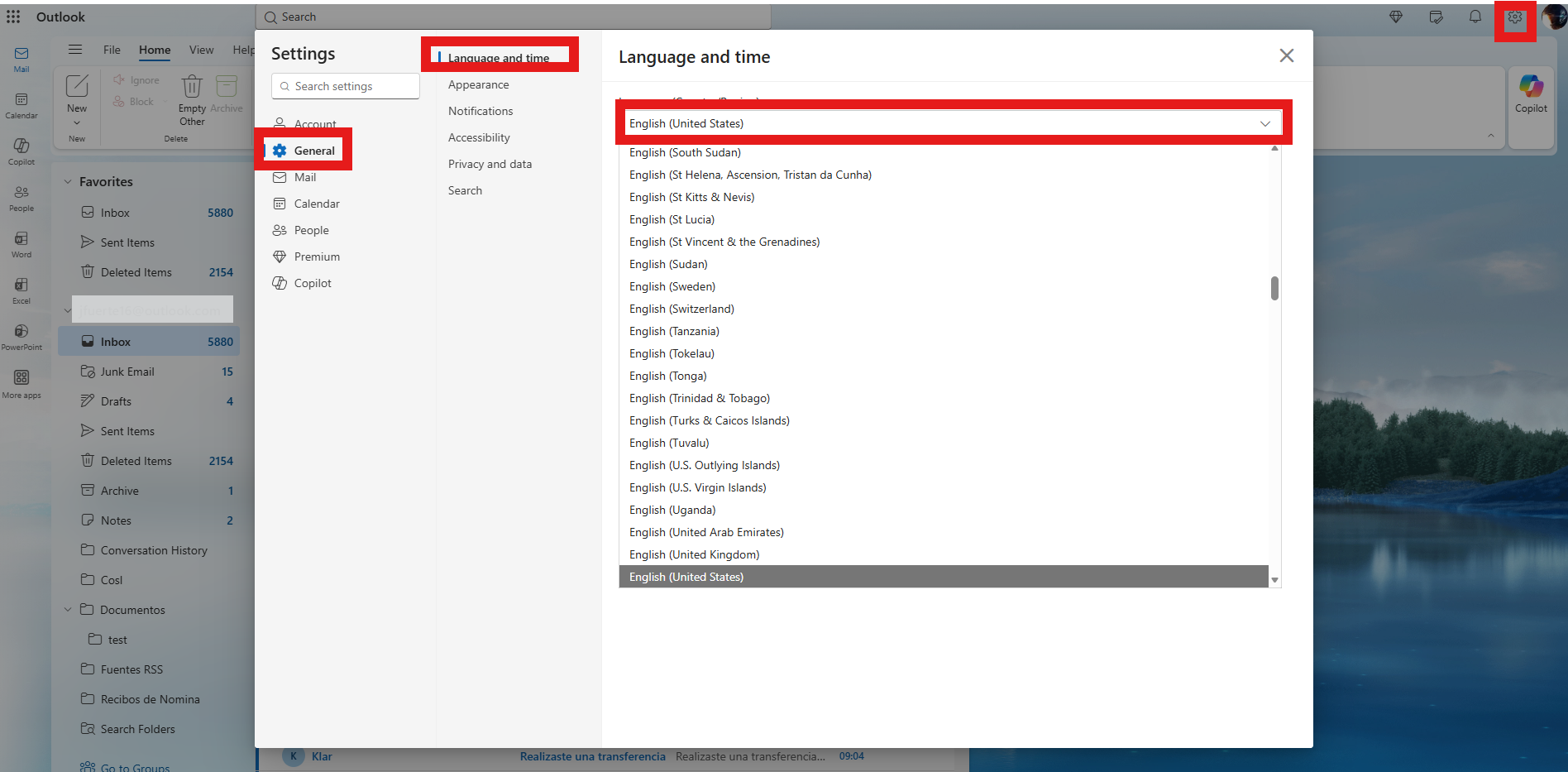Image resolution: width=1568 pixels, height=772 pixels.
Task: Switch to the Home ribbon tab
Action: (155, 50)
